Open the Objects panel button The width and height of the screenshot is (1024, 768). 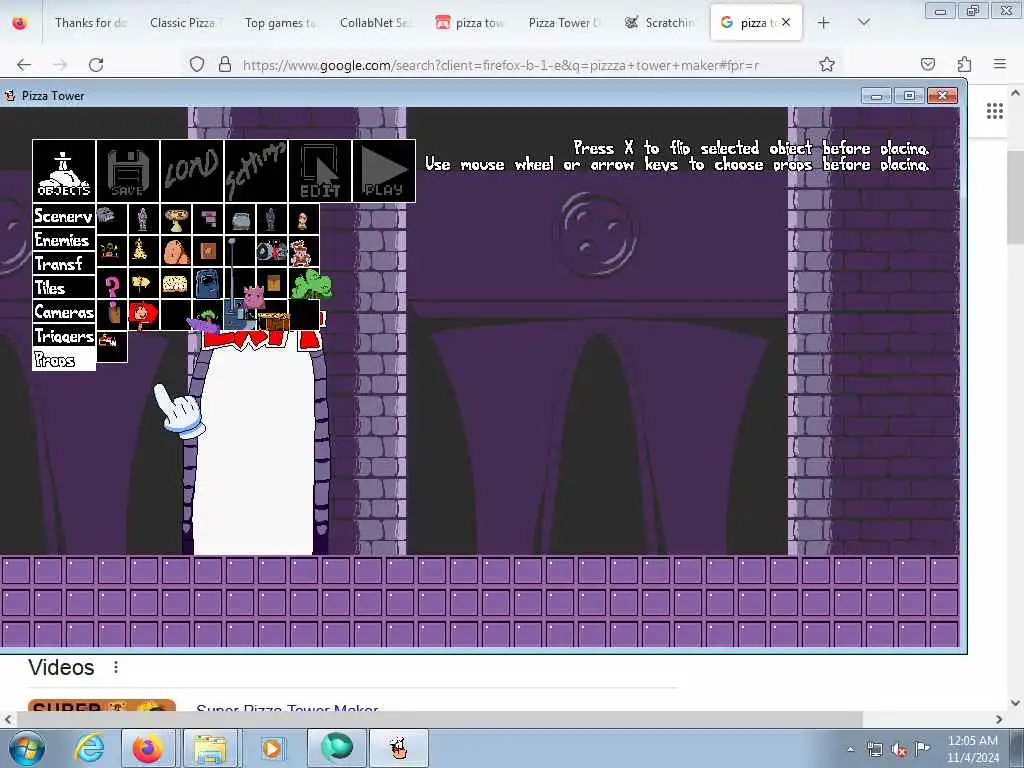(x=64, y=170)
